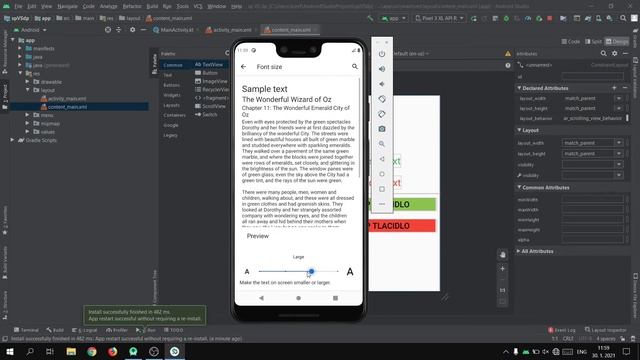
Task: Switch editor to Split view
Action: pos(593,41)
